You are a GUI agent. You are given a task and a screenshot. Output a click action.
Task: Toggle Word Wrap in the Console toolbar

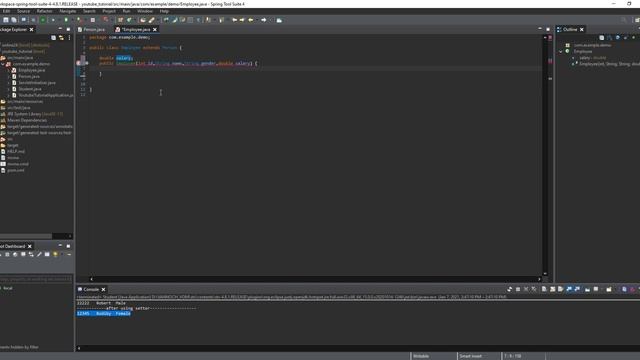560,289
